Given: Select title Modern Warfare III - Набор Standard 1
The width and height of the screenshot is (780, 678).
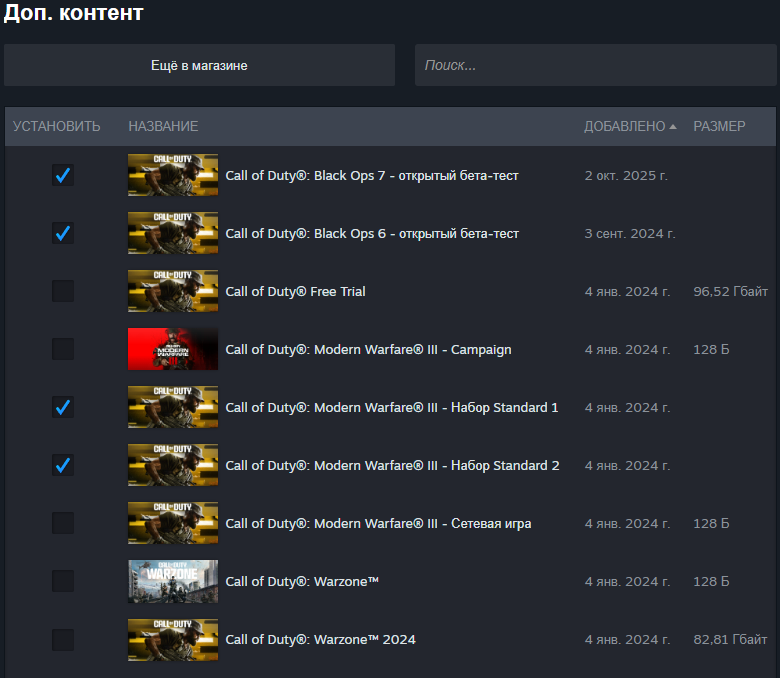Looking at the screenshot, I should pyautogui.click(x=391, y=408).
